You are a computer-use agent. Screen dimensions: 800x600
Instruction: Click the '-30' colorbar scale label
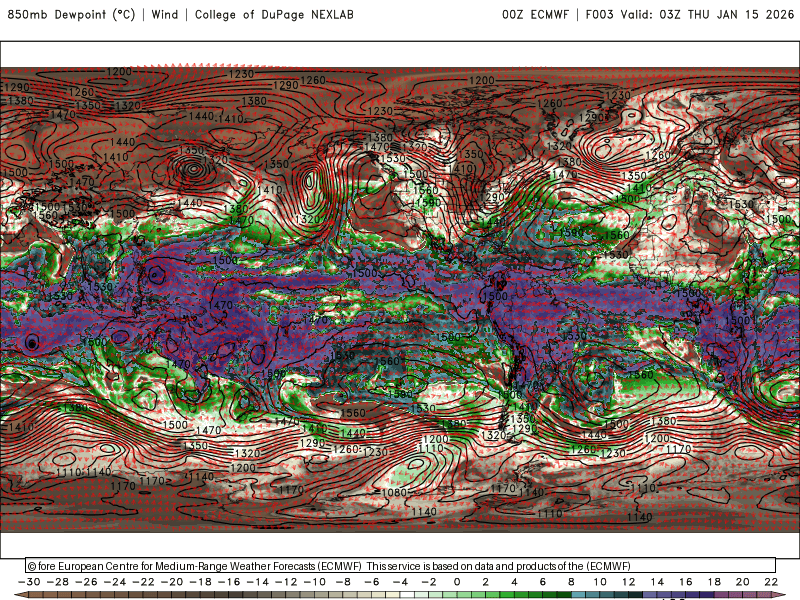[29, 582]
